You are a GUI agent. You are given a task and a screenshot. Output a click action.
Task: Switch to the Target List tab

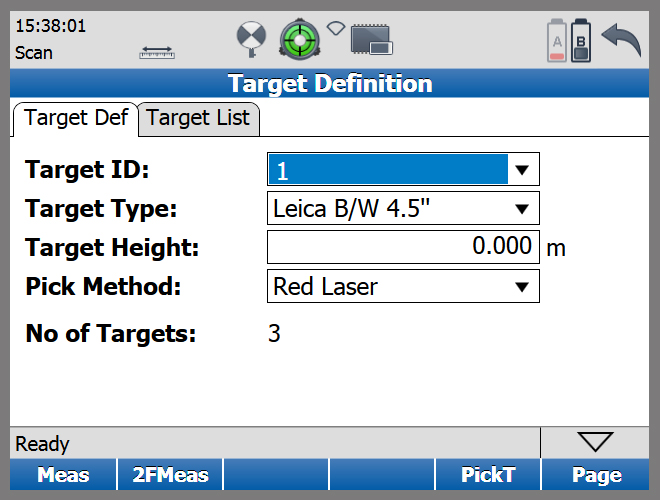(198, 118)
